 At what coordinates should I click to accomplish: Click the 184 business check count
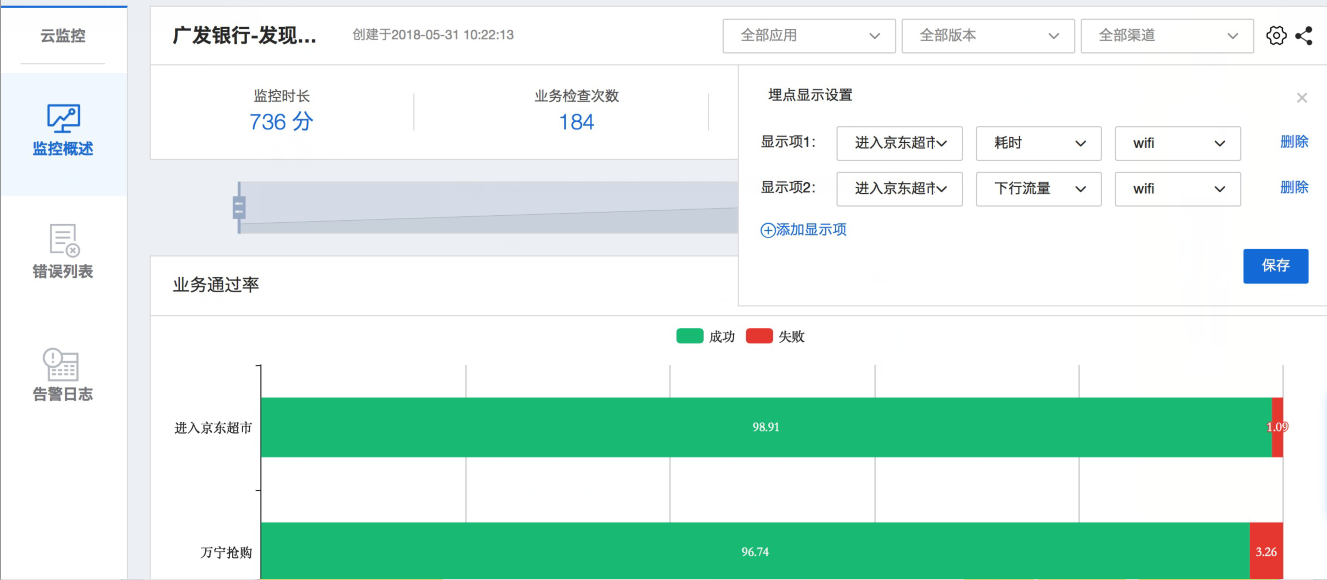(577, 123)
